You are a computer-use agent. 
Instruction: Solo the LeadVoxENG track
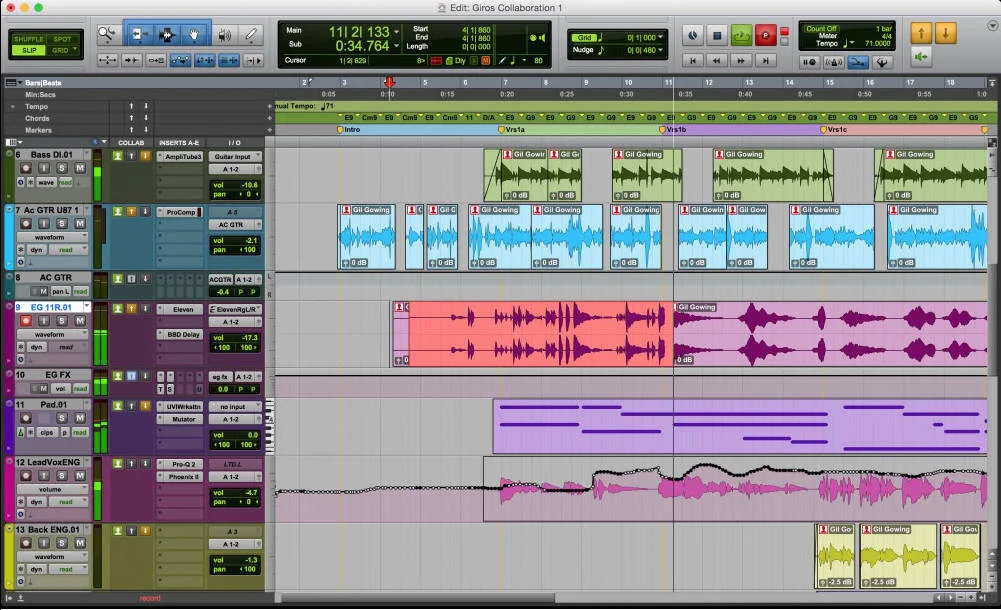point(62,475)
